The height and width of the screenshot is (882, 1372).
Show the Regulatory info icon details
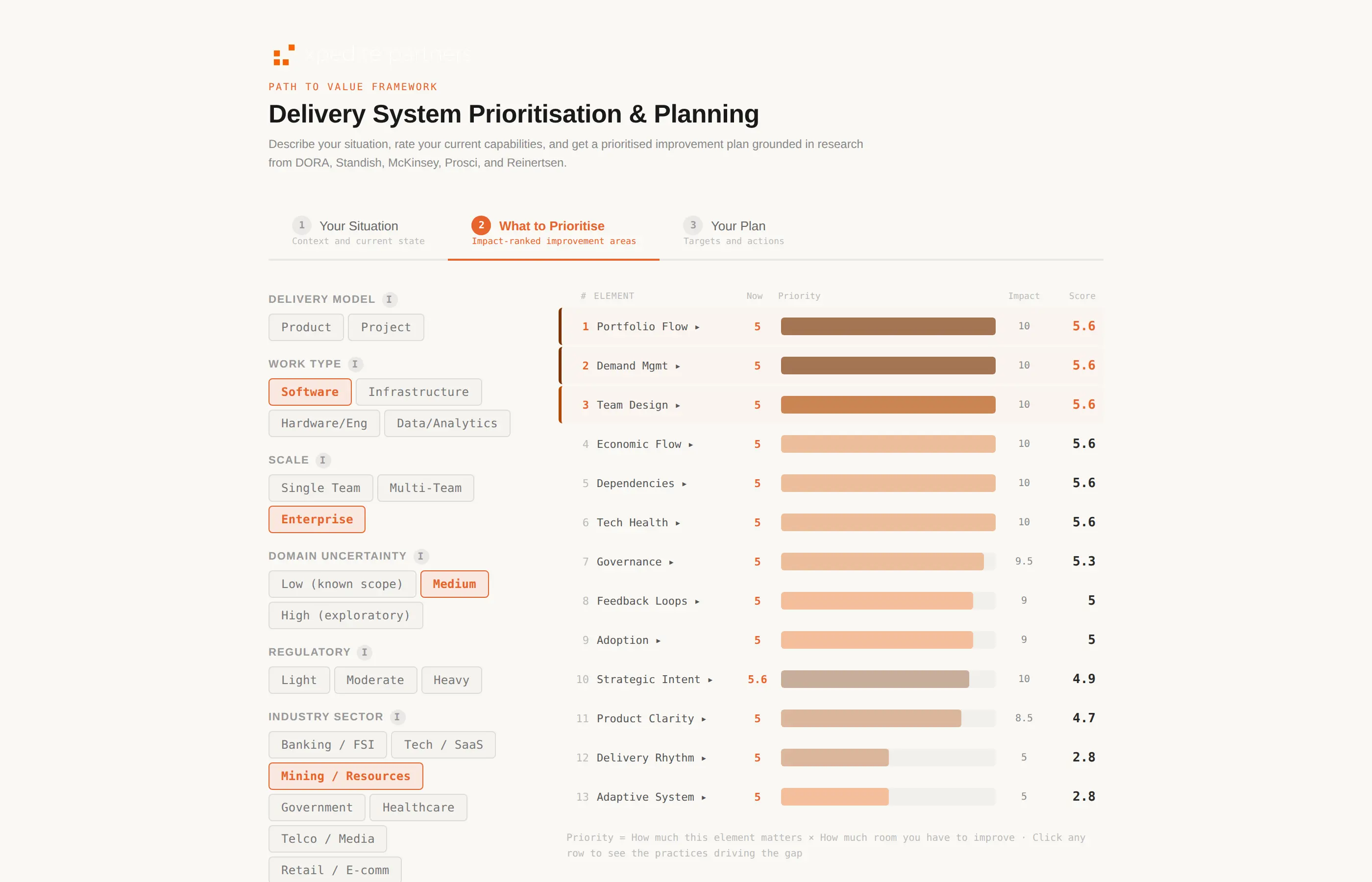(x=364, y=652)
